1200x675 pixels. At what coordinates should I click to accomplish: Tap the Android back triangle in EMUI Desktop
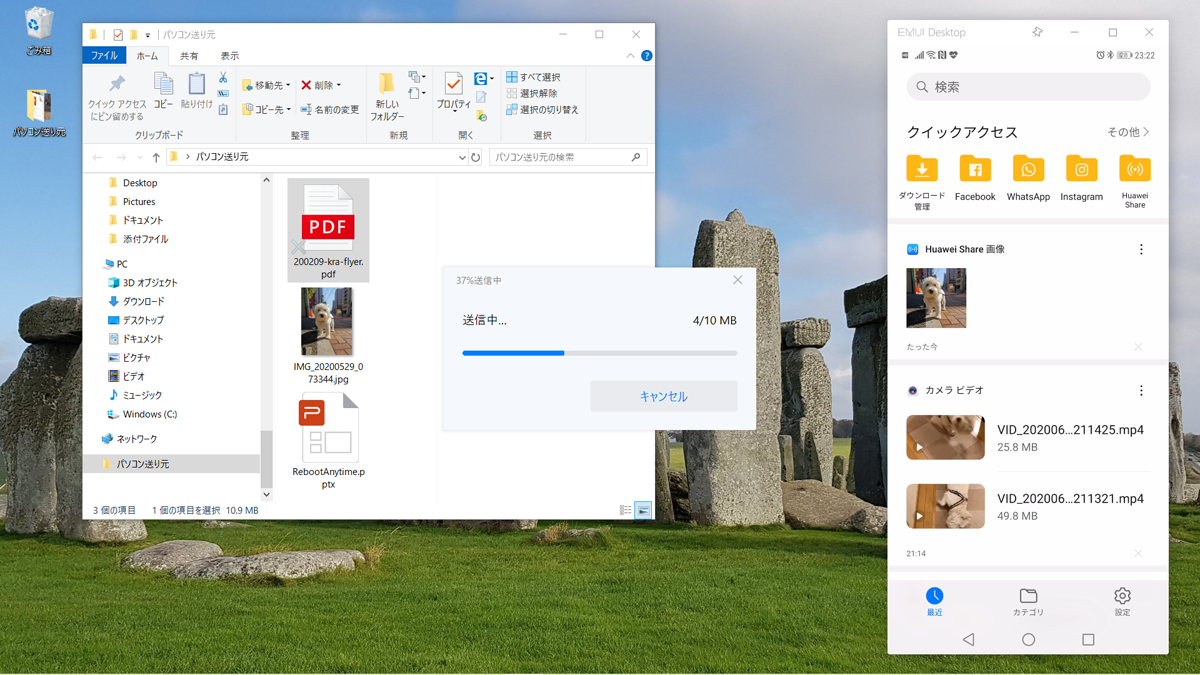click(968, 639)
